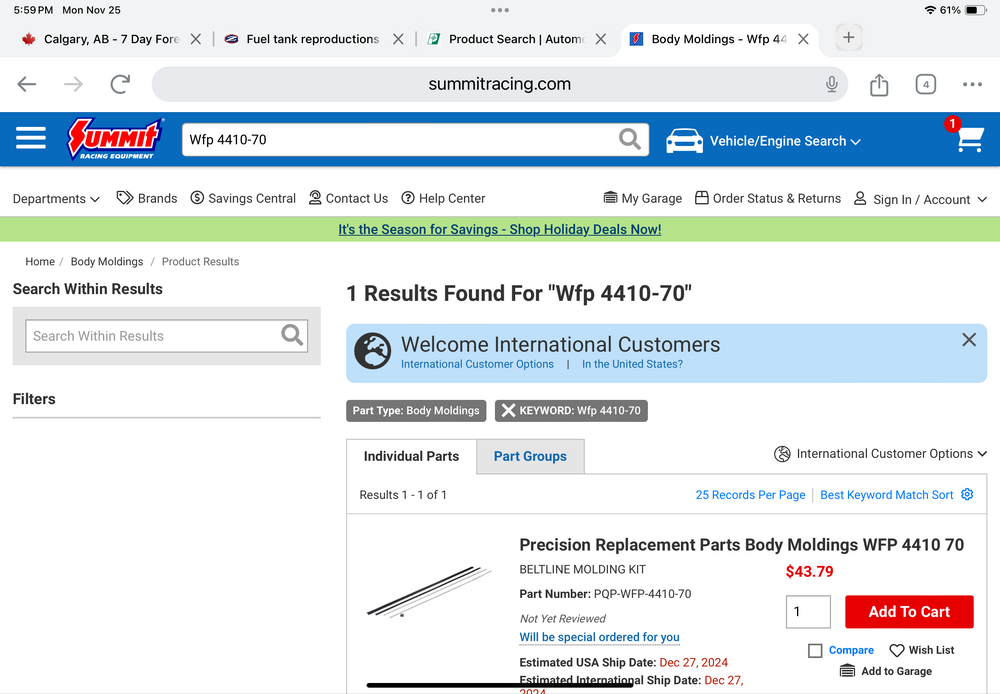Screen dimensions: 1000x694
Task: Open the beltline molding product thumbnail
Action: pyautogui.click(x=429, y=591)
